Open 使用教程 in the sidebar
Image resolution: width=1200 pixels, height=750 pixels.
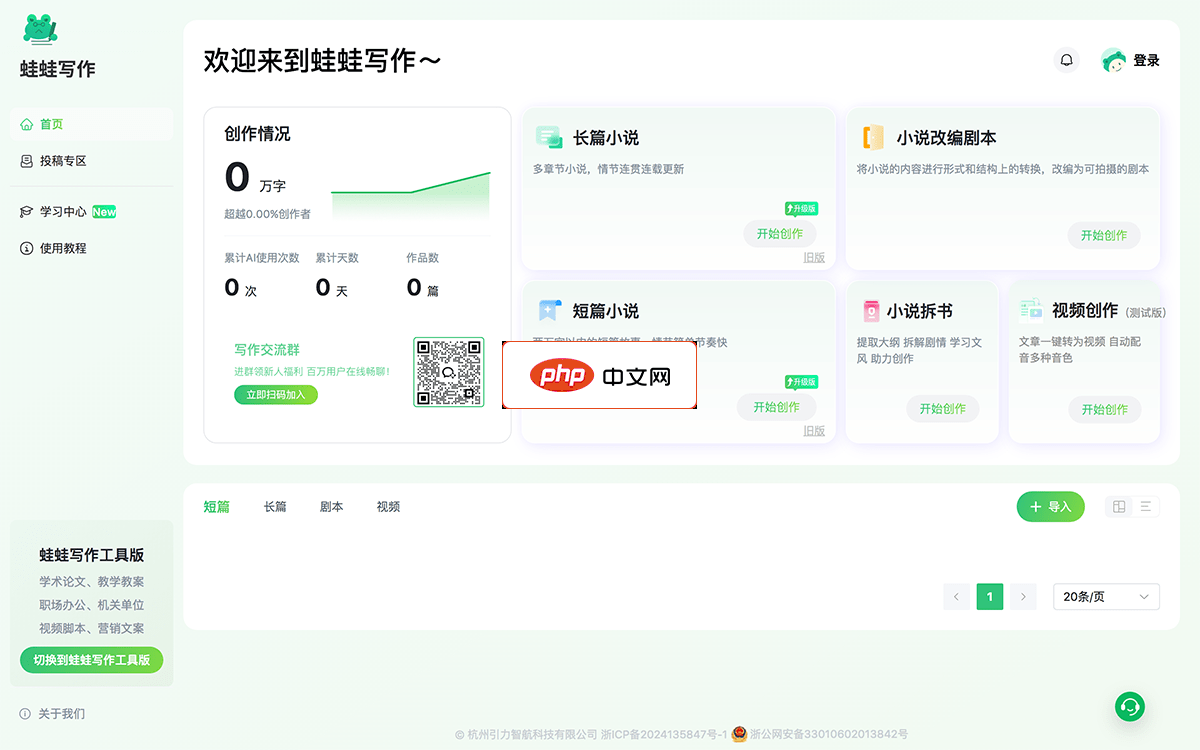(x=91, y=248)
